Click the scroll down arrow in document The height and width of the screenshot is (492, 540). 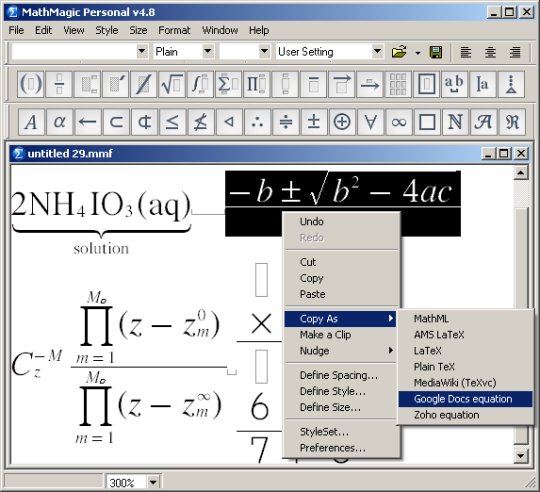(x=521, y=456)
